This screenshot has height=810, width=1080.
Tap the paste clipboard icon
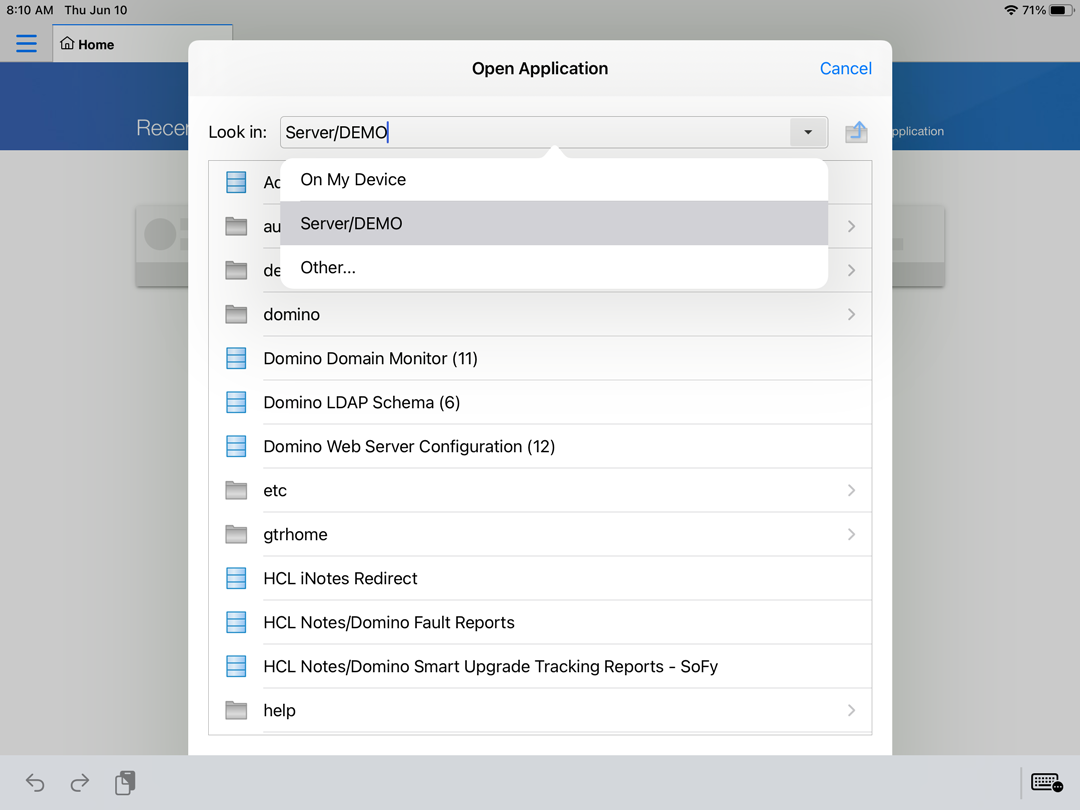(x=125, y=782)
